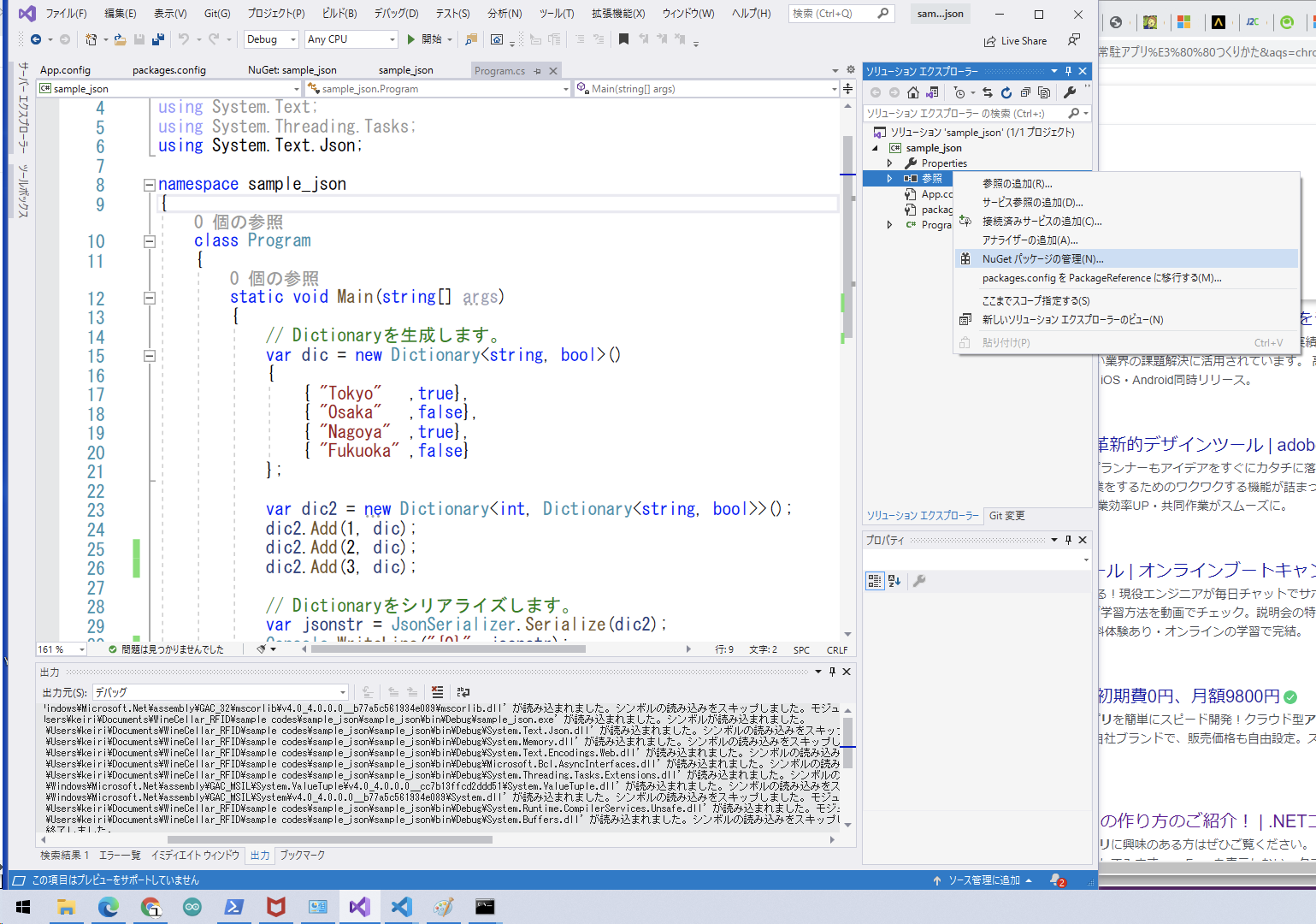Open Visual Studio Code from the taskbar
This screenshot has width=1316, height=924.
coord(401,907)
